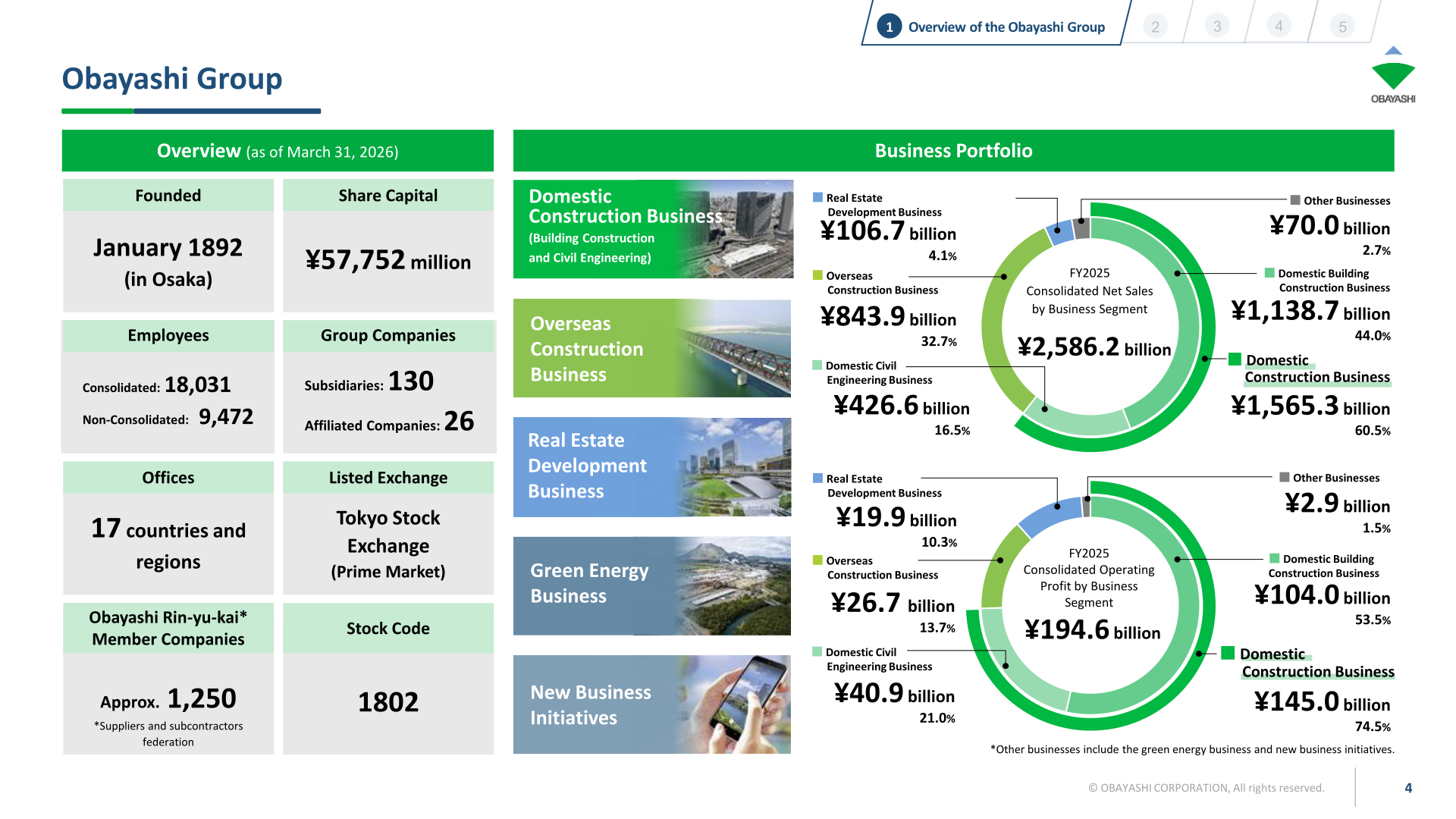1456x819 pixels.
Task: Click the Overseas Construction Business card
Action: pyautogui.click(x=652, y=348)
